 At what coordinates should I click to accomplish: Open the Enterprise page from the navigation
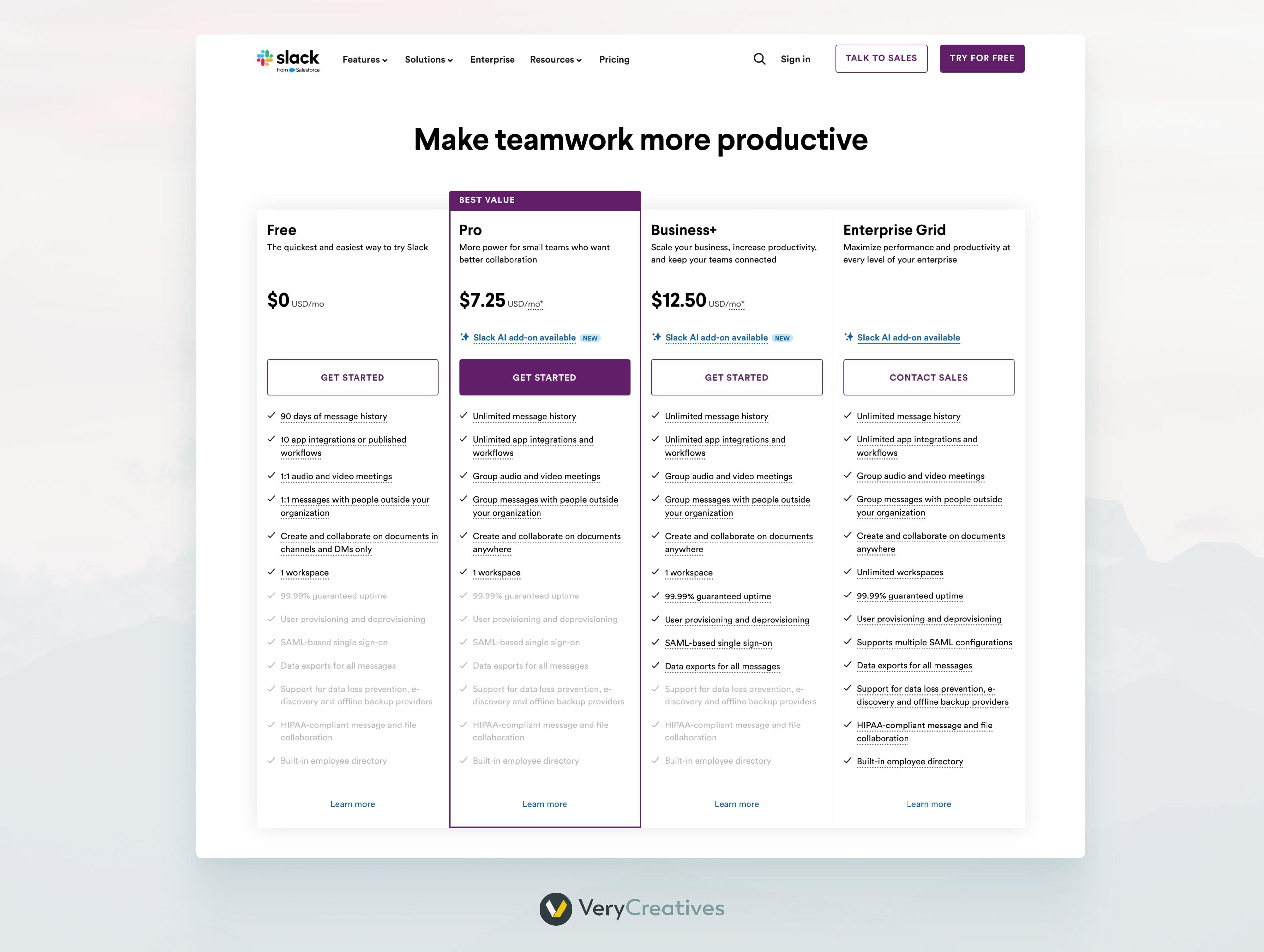click(x=492, y=60)
